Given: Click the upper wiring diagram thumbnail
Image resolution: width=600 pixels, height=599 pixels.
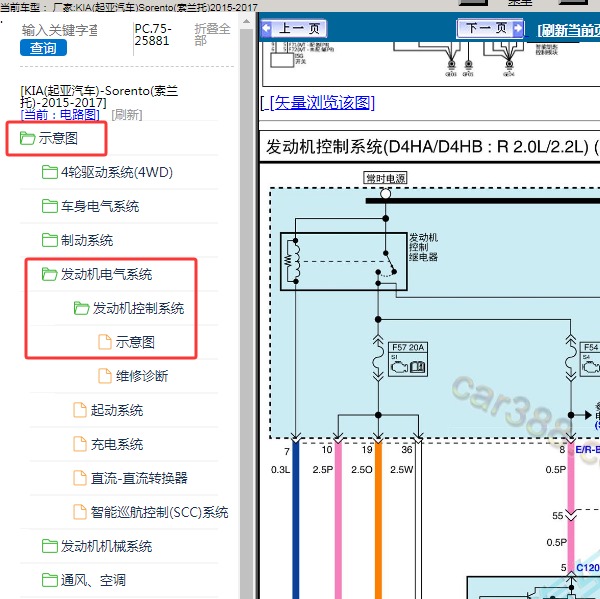Looking at the screenshot, I should tap(431, 64).
